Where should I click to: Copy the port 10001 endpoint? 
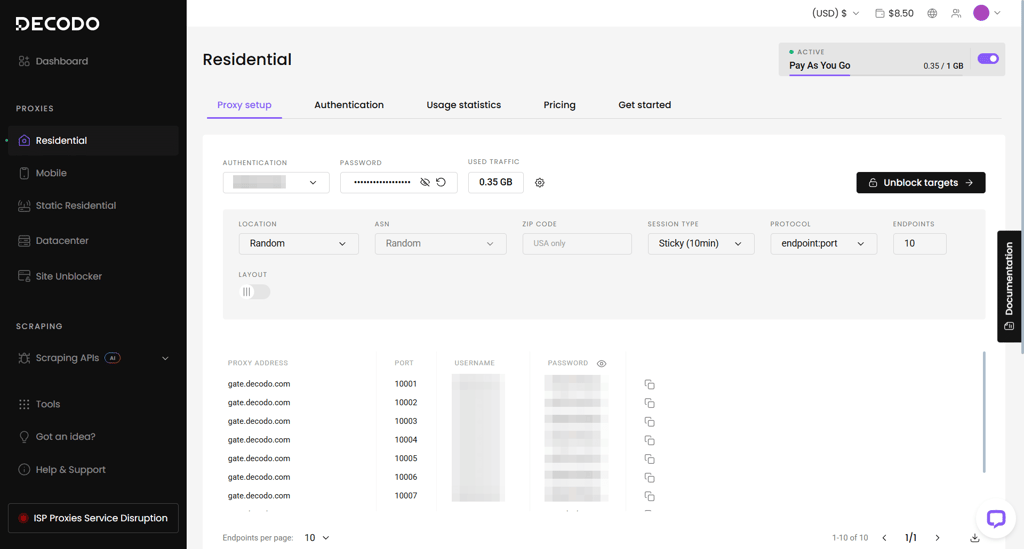click(x=649, y=384)
